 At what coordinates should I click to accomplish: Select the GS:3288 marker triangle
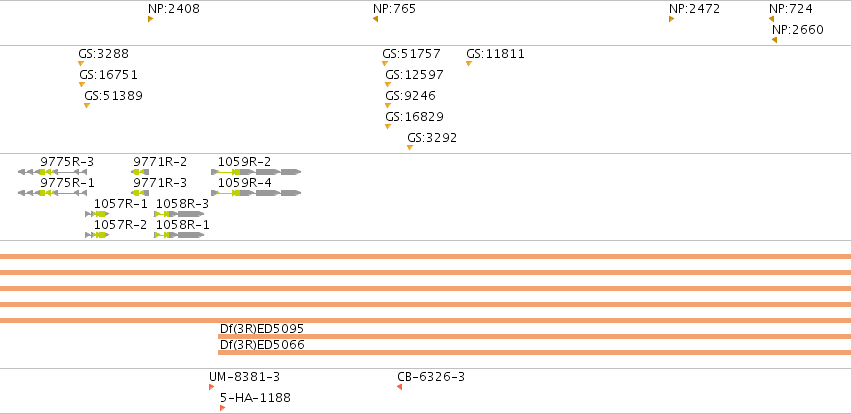pos(81,63)
